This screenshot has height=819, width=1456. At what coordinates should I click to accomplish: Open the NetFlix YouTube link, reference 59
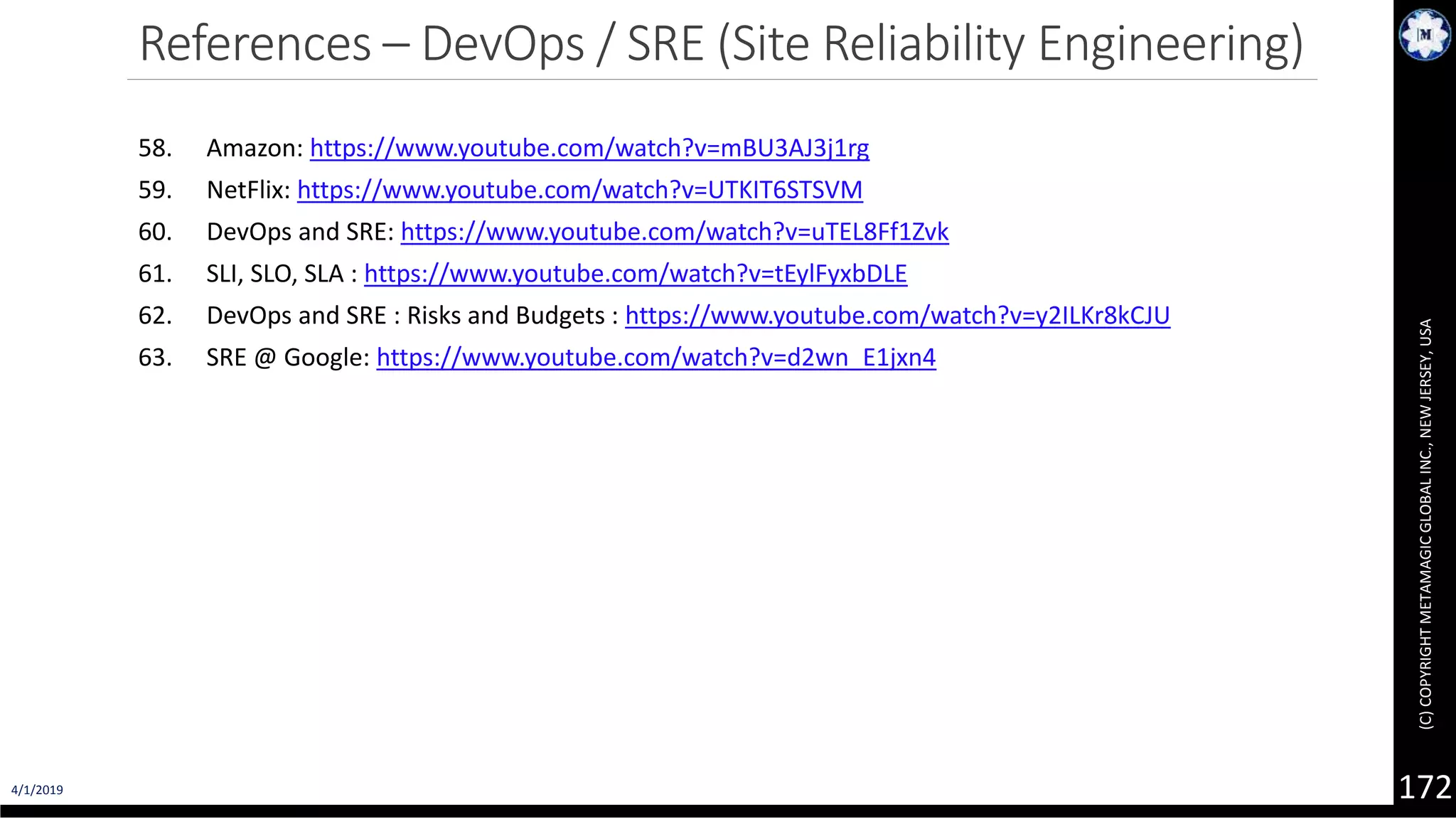tap(580, 191)
